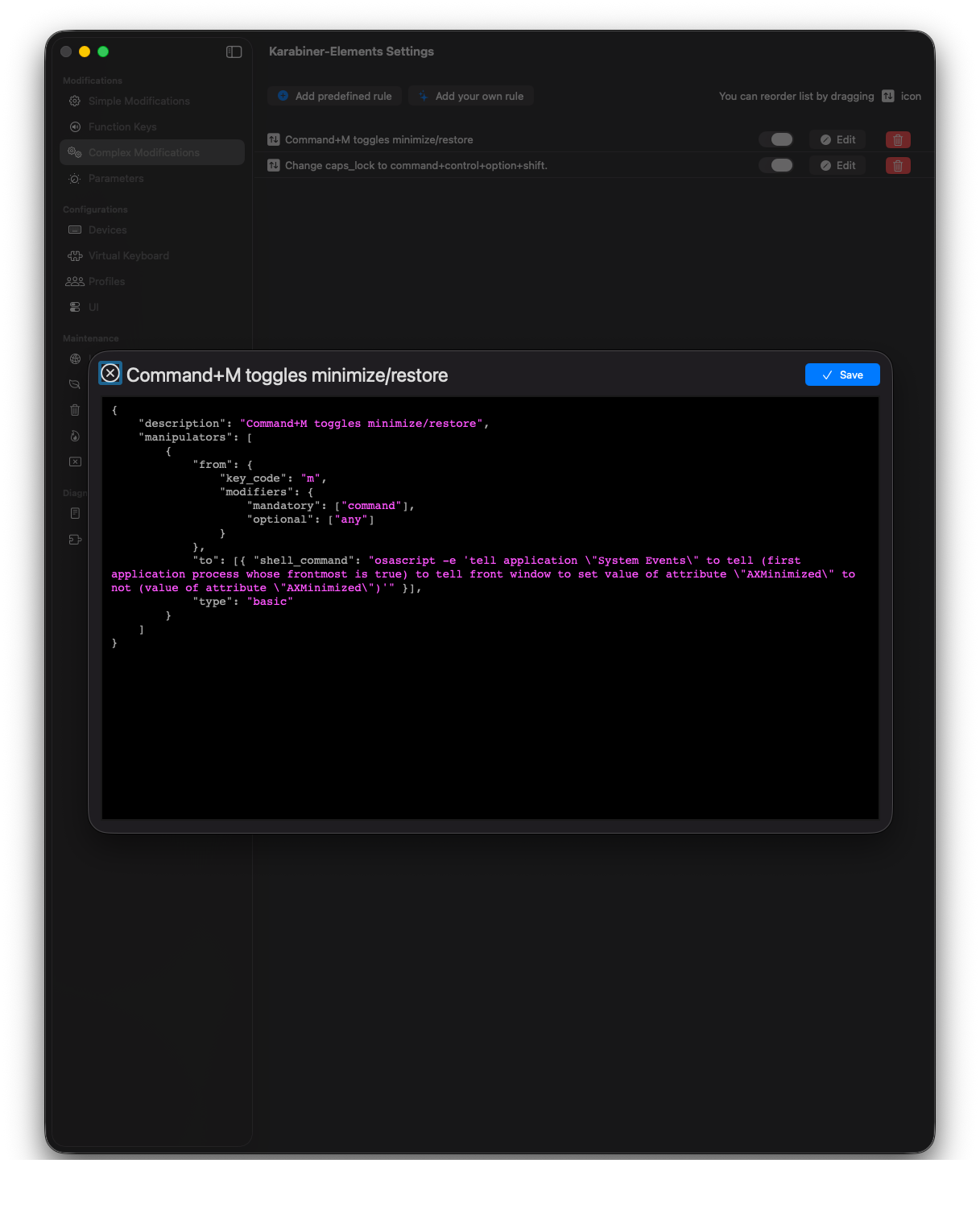Select Complex Modifications sidebar item
Image resolution: width=980 pixels, height=1213 pixels.
152,152
